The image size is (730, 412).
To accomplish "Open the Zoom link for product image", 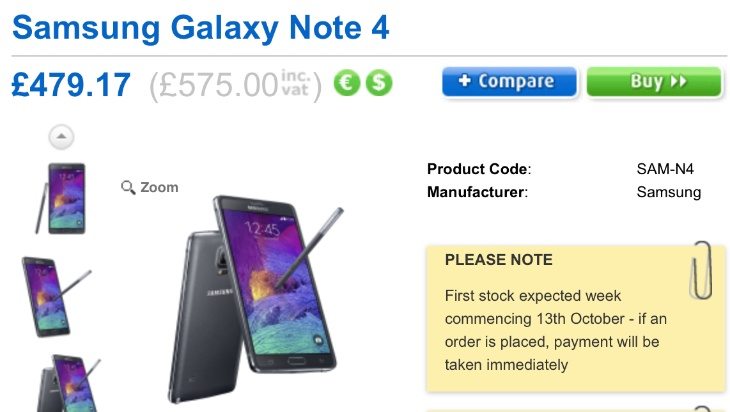I will pyautogui.click(x=149, y=187).
